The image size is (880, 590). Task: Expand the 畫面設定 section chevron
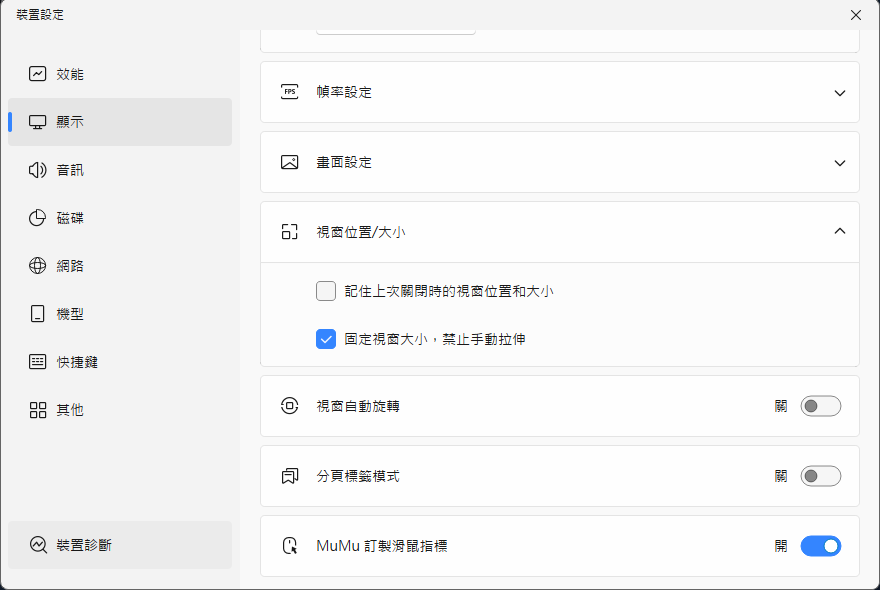pos(839,162)
